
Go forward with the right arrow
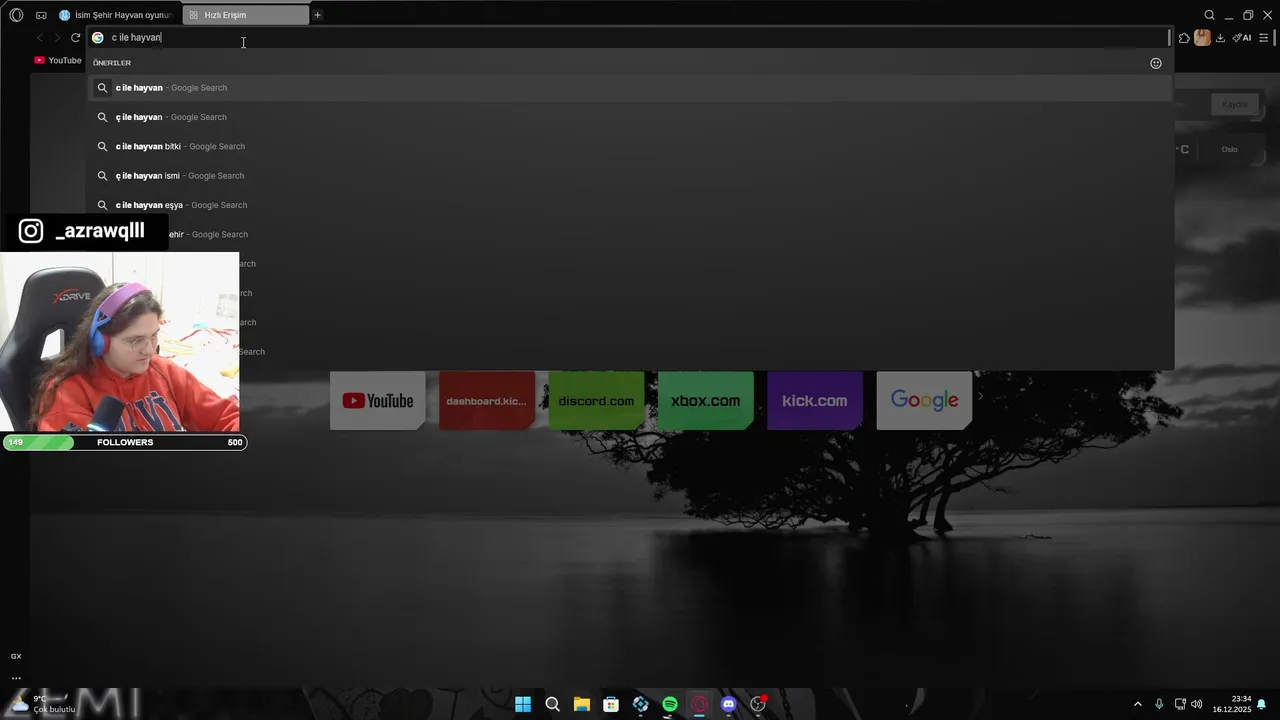(57, 38)
